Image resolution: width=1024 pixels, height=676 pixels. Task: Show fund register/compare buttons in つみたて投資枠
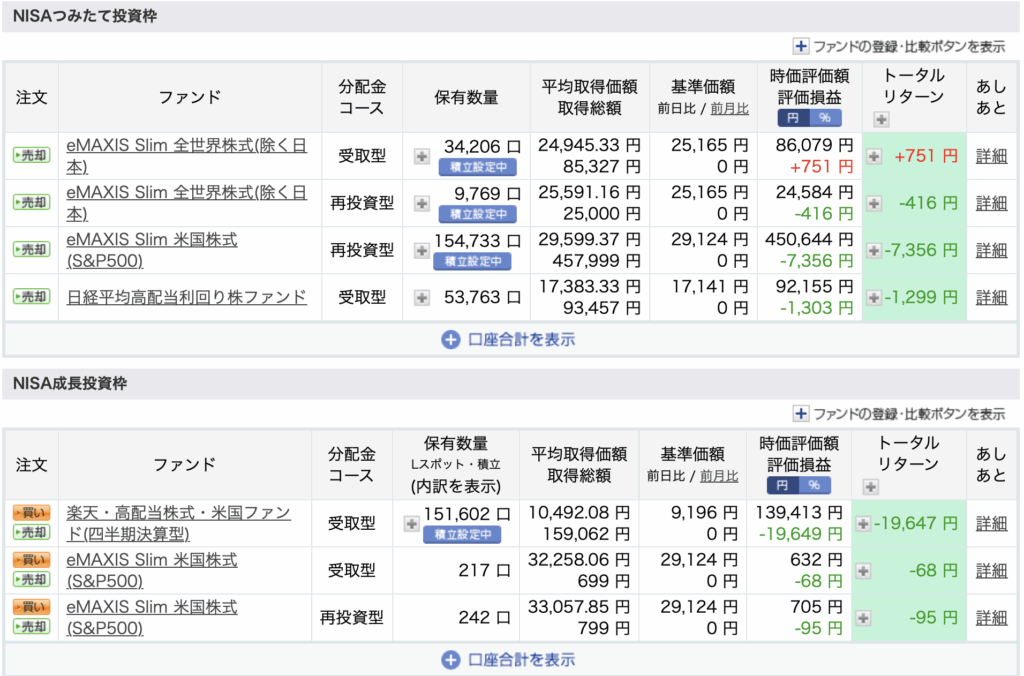[899, 46]
